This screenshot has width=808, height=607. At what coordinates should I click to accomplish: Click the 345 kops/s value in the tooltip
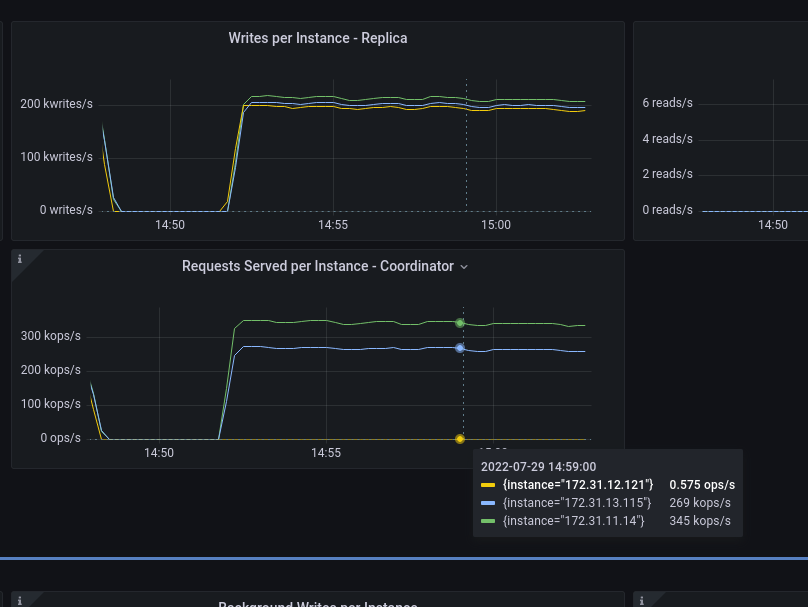click(700, 520)
